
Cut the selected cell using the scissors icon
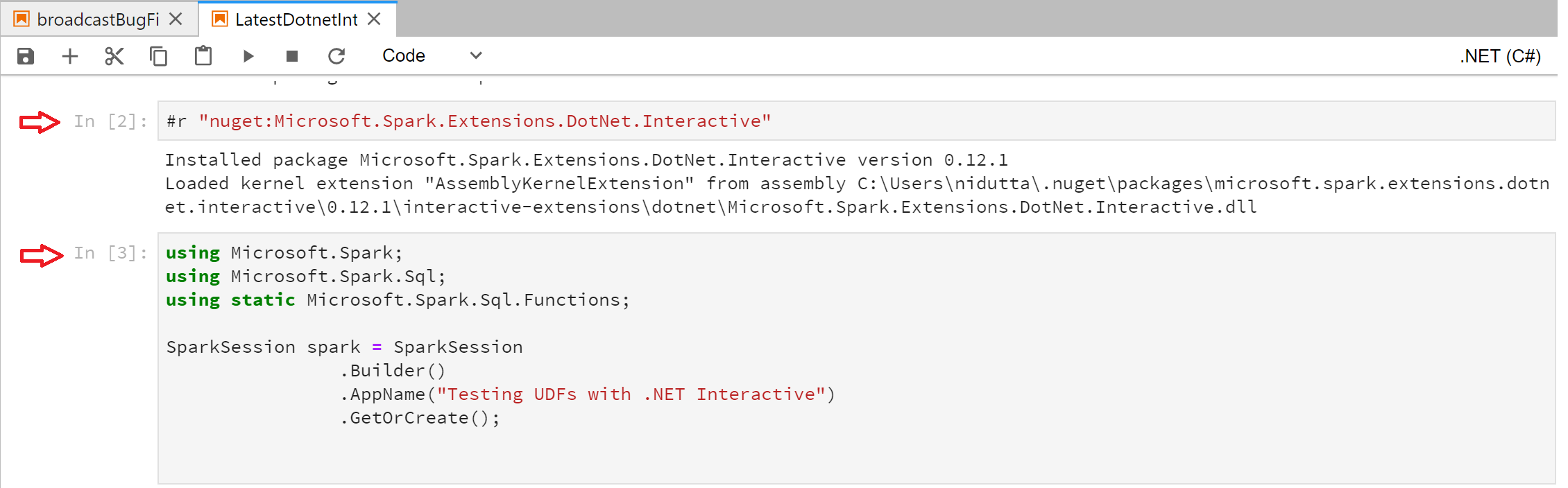click(114, 56)
